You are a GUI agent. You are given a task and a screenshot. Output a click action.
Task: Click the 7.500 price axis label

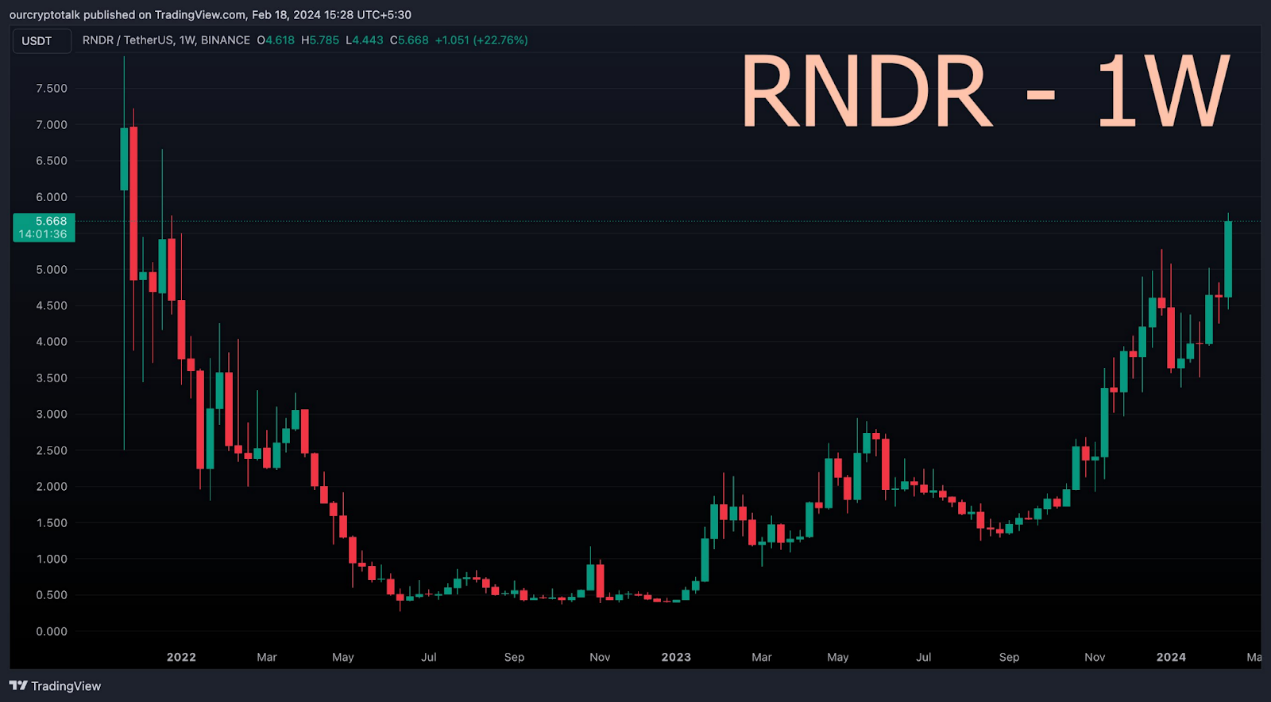51,89
